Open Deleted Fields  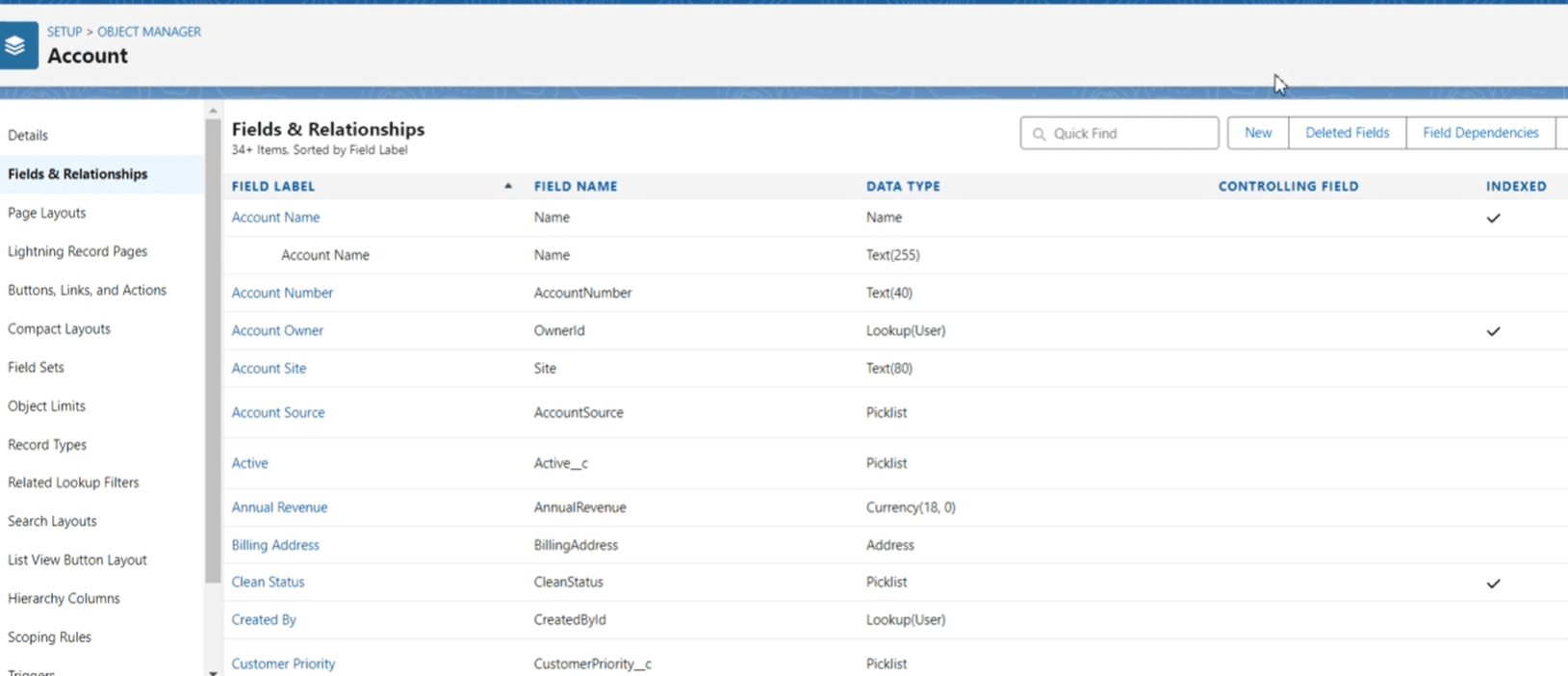[x=1347, y=133]
